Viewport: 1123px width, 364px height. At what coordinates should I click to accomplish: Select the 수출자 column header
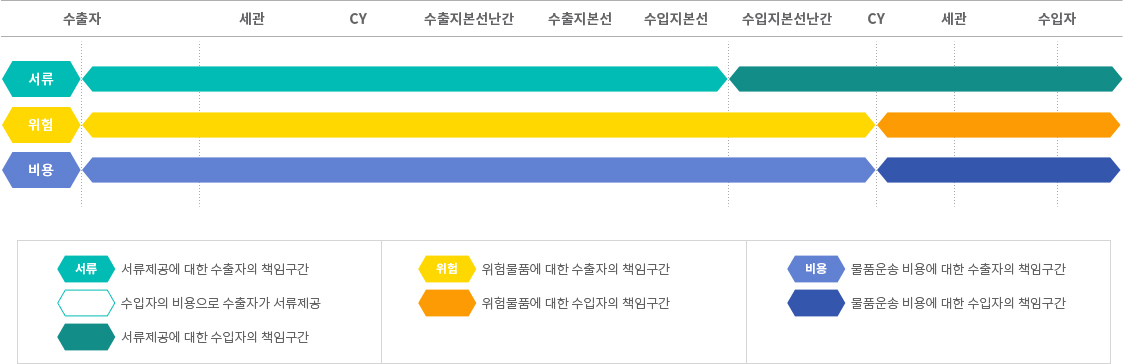(x=82, y=19)
